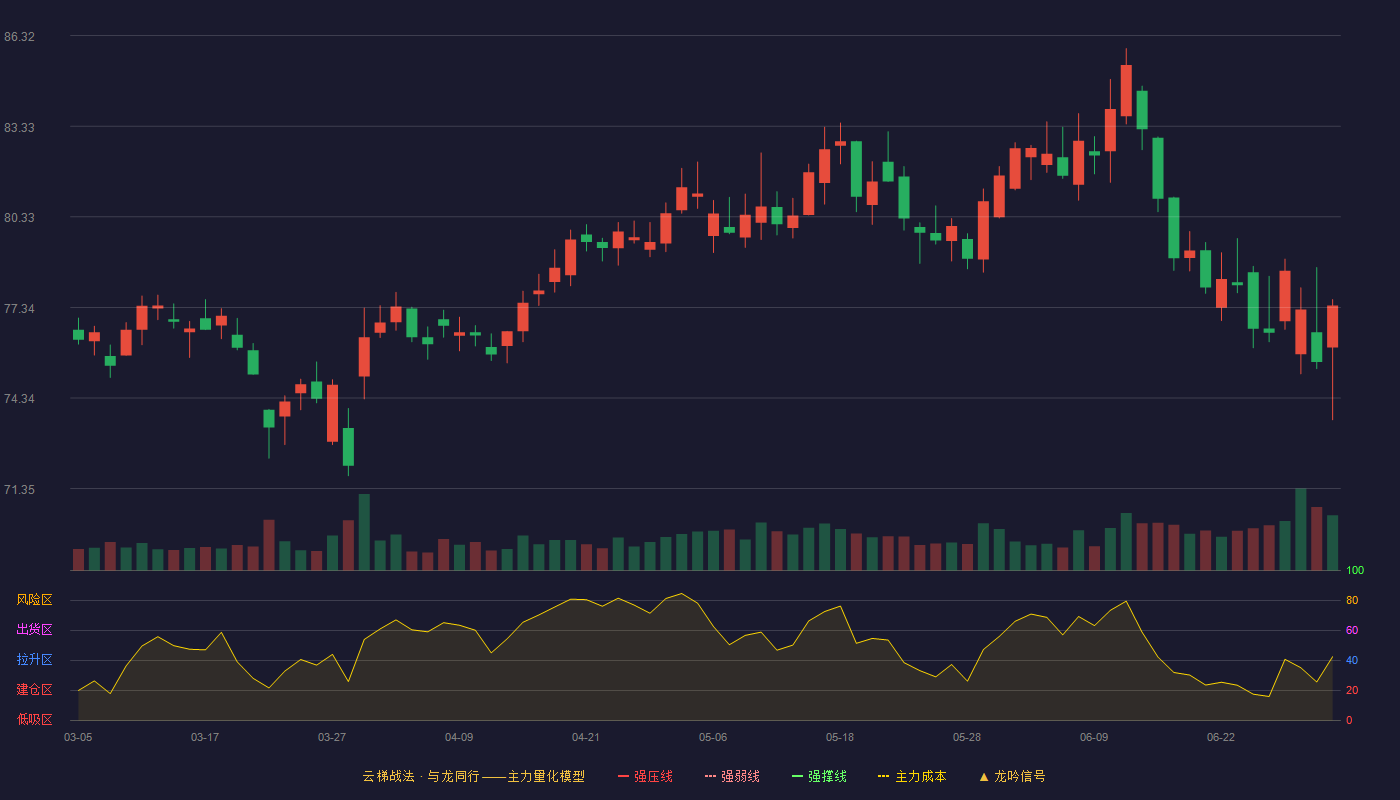Click the 06-09 date label
1400x800 pixels.
(x=1094, y=737)
